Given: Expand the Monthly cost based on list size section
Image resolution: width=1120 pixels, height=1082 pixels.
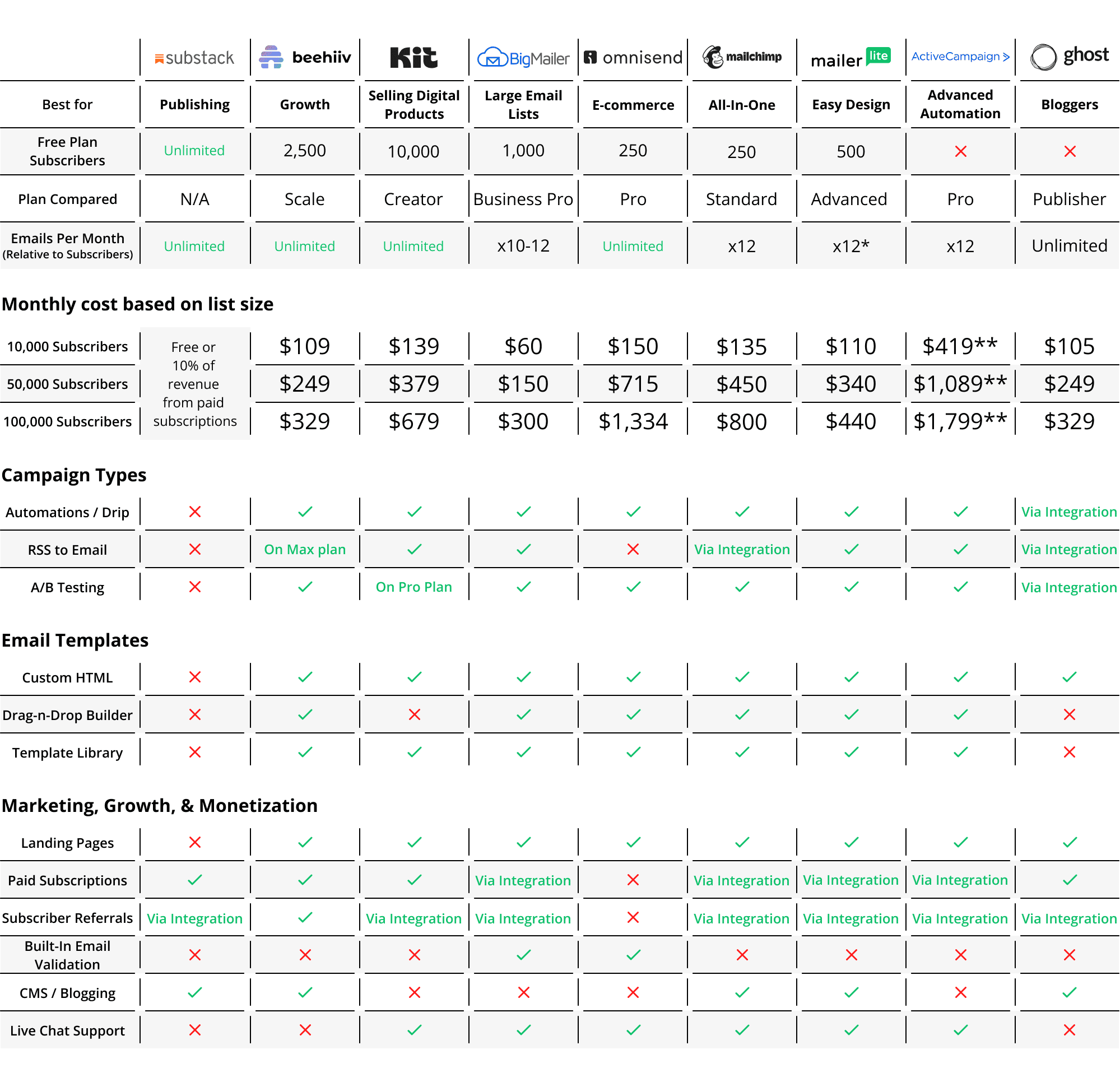Looking at the screenshot, I should [x=138, y=304].
